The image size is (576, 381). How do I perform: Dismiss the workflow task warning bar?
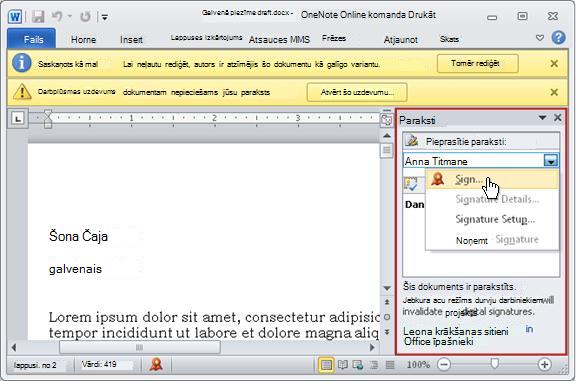click(554, 92)
